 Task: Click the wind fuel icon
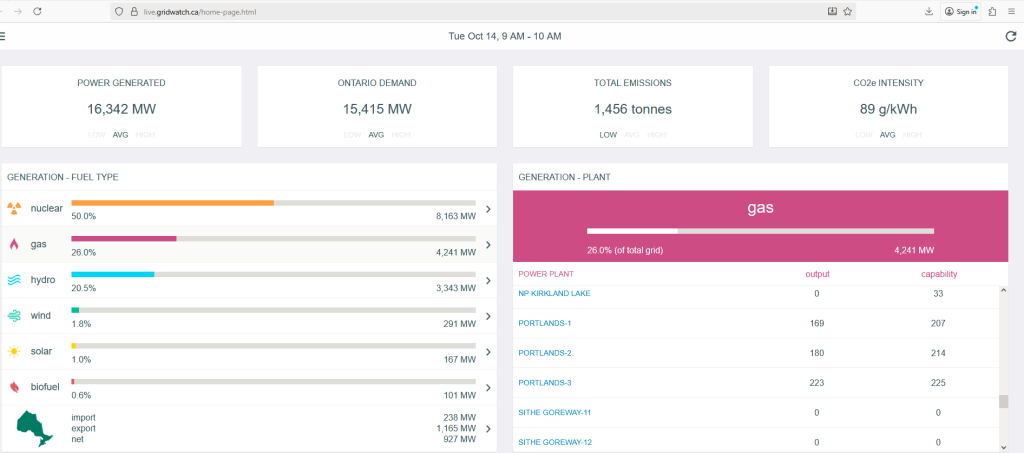tap(14, 316)
